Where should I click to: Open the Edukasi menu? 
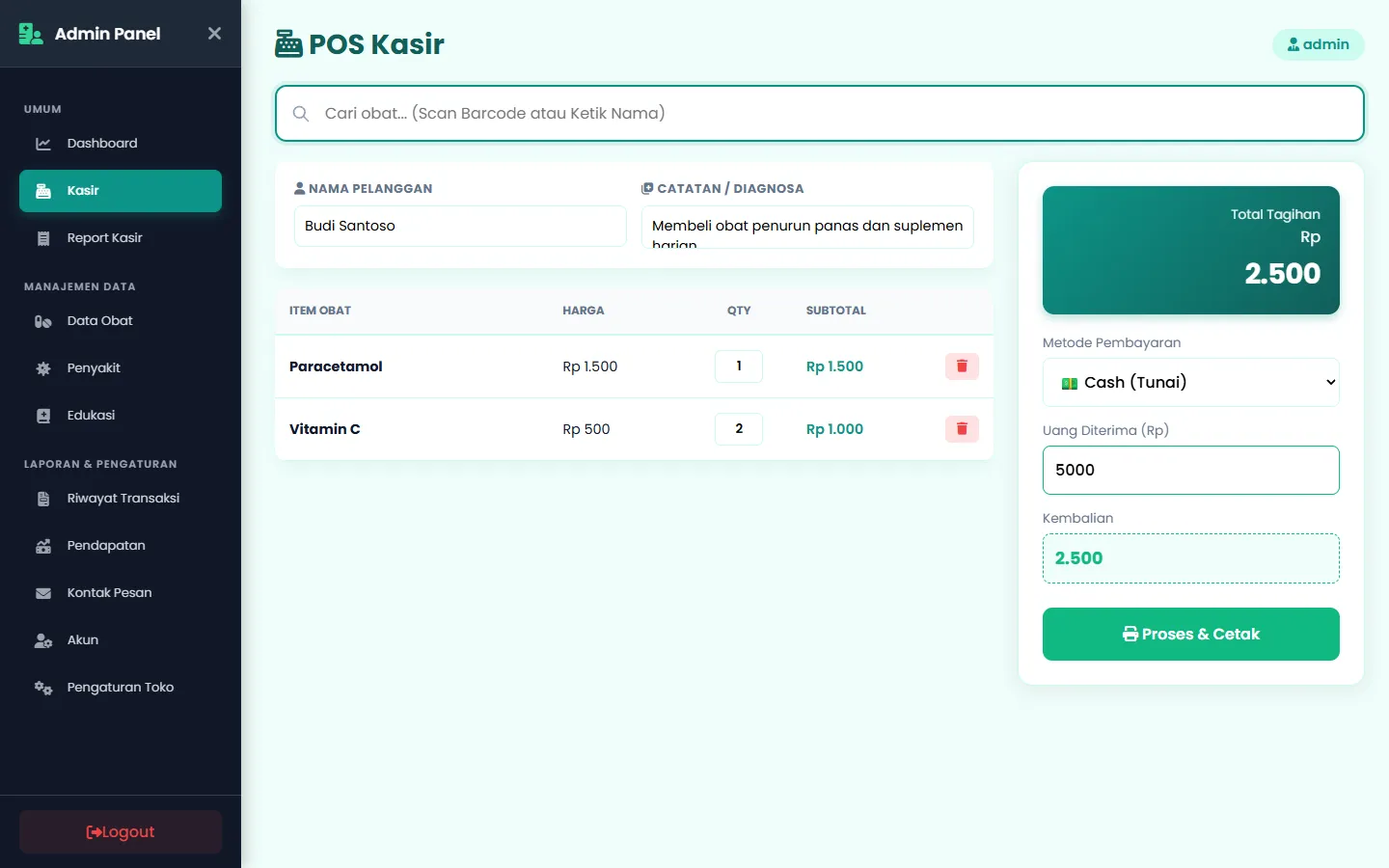[x=121, y=416]
